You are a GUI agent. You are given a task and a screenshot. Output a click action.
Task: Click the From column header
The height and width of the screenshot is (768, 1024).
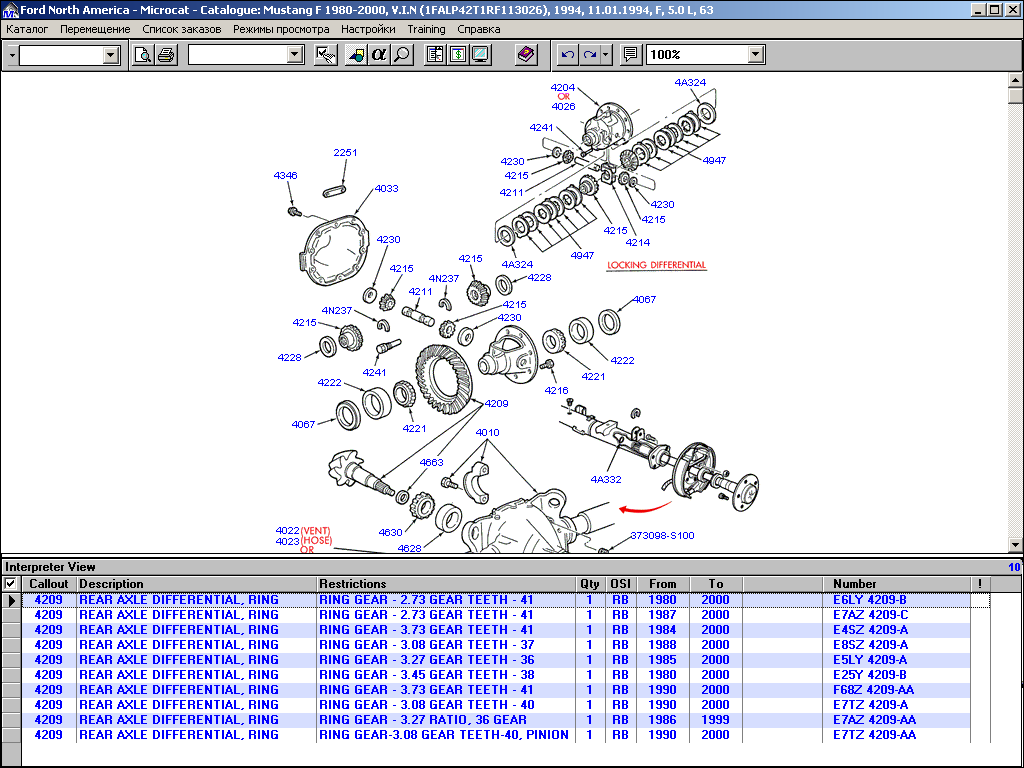(663, 584)
